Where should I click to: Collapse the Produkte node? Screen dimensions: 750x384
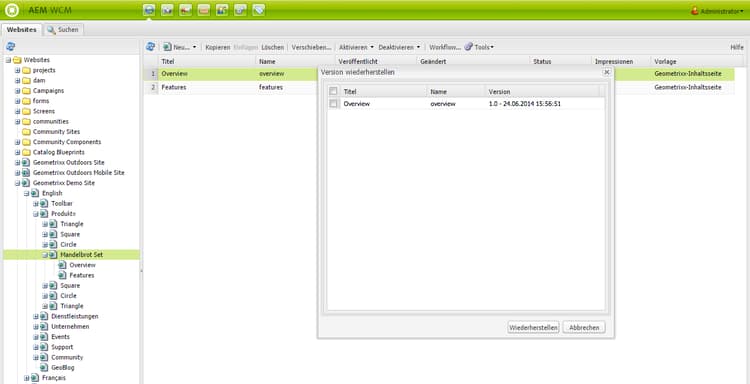point(36,214)
